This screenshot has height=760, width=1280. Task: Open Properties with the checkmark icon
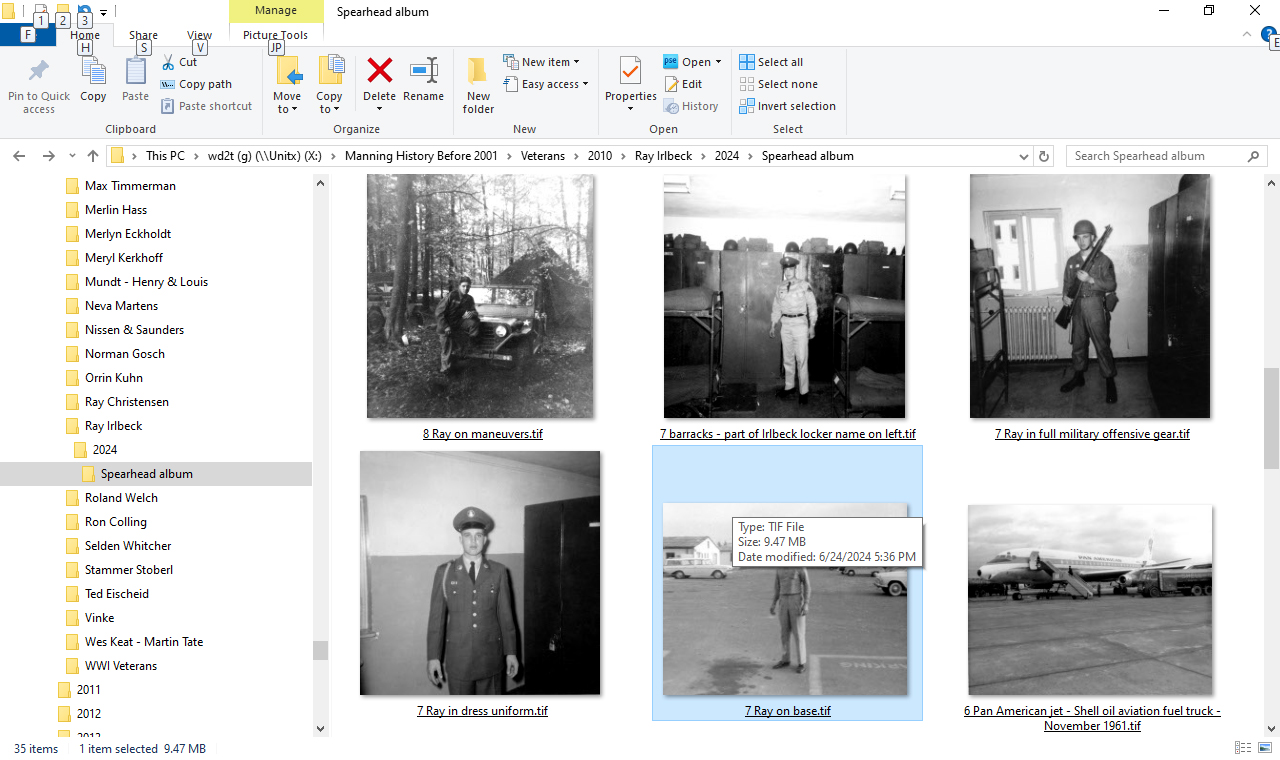[630, 72]
